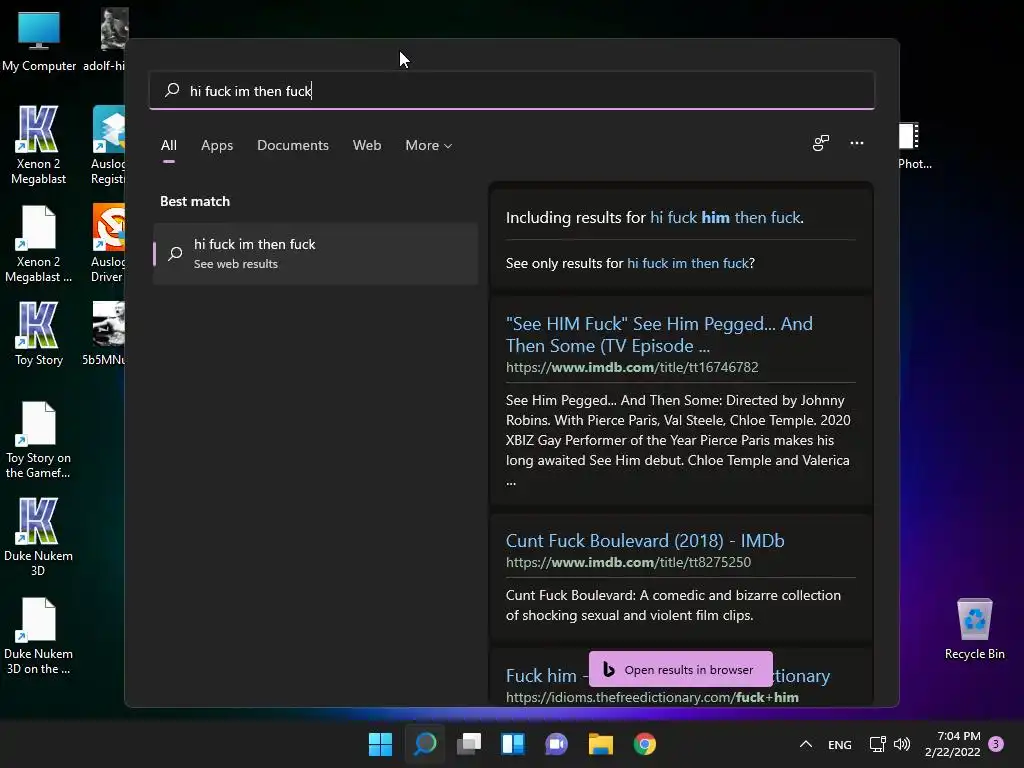
Task: Switch to the Apps search tab
Action: coord(217,146)
